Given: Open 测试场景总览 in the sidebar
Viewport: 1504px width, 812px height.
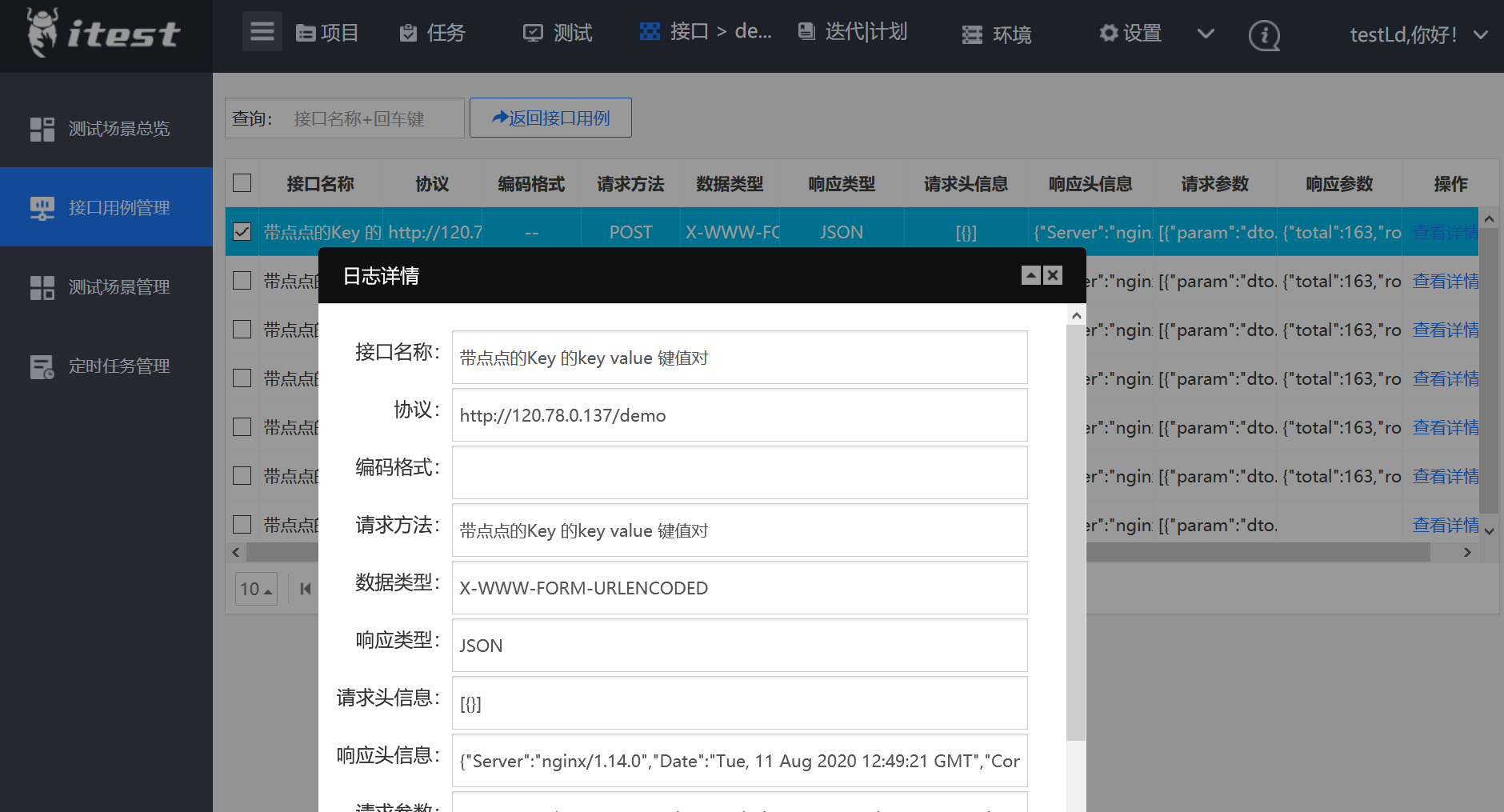Looking at the screenshot, I should 106,128.
